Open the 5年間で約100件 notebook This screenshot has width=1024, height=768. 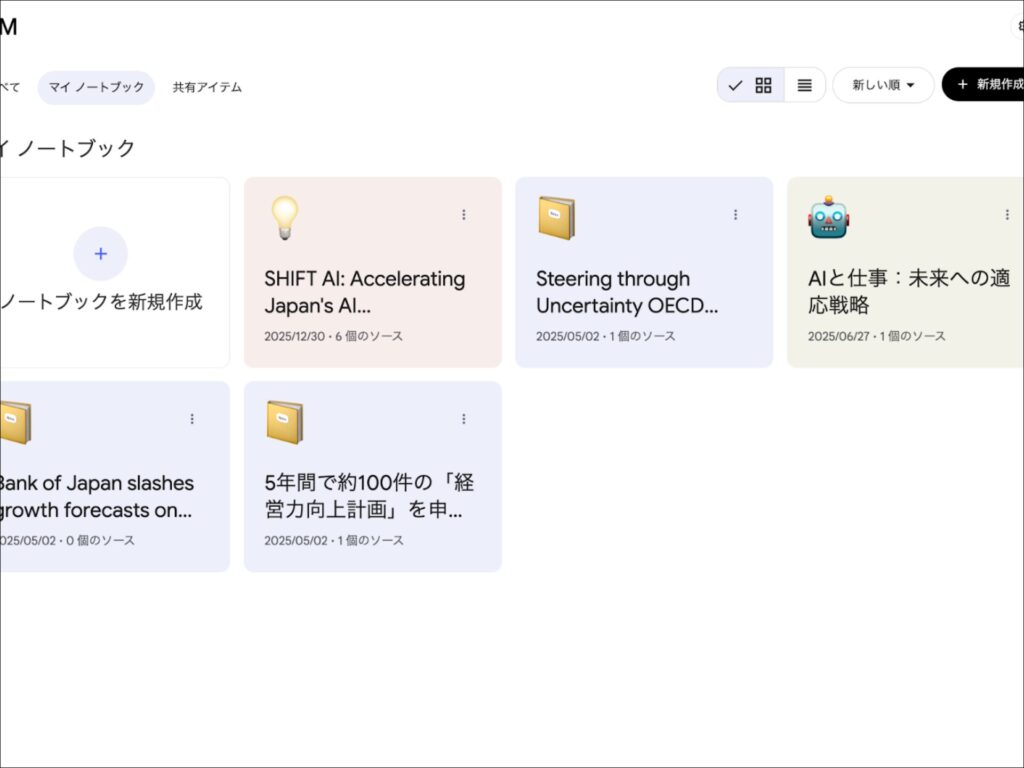[372, 495]
